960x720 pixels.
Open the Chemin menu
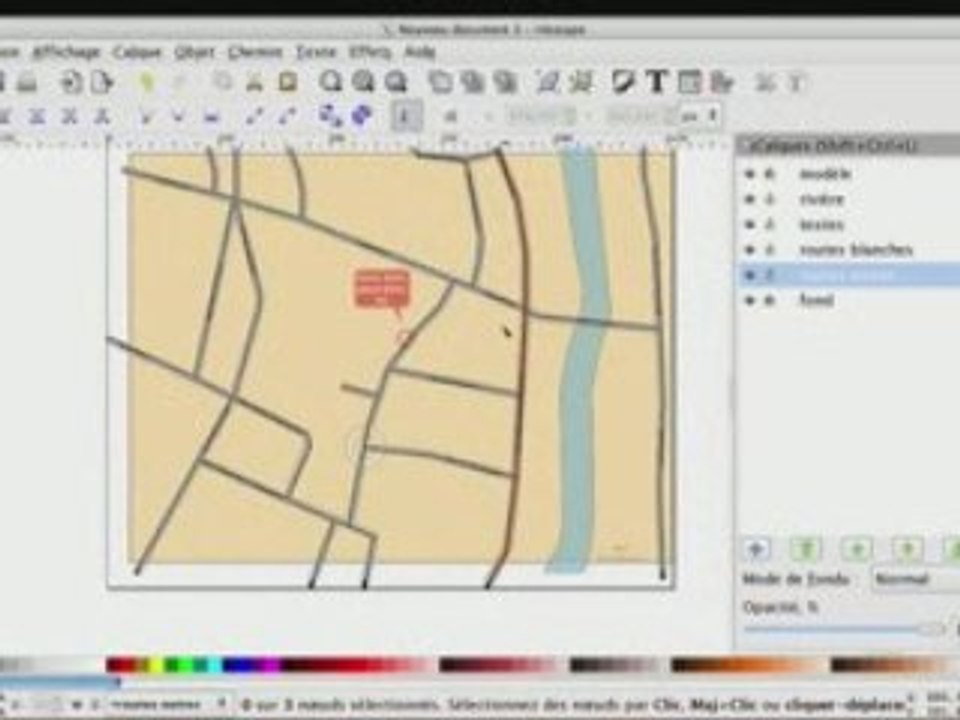pos(255,52)
